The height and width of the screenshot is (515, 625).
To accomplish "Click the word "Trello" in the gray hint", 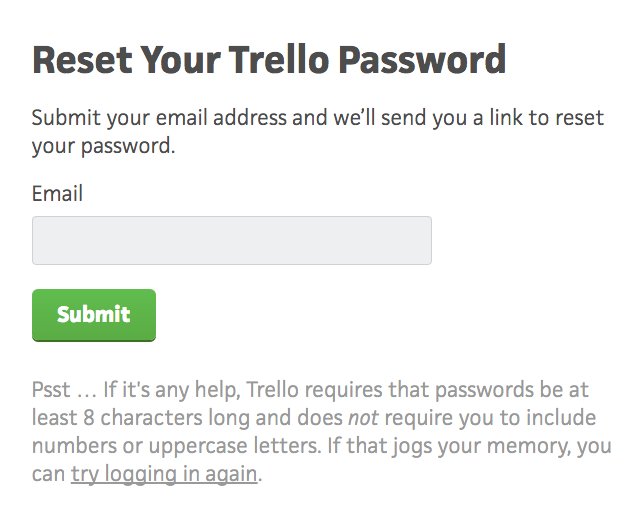I will (x=275, y=387).
